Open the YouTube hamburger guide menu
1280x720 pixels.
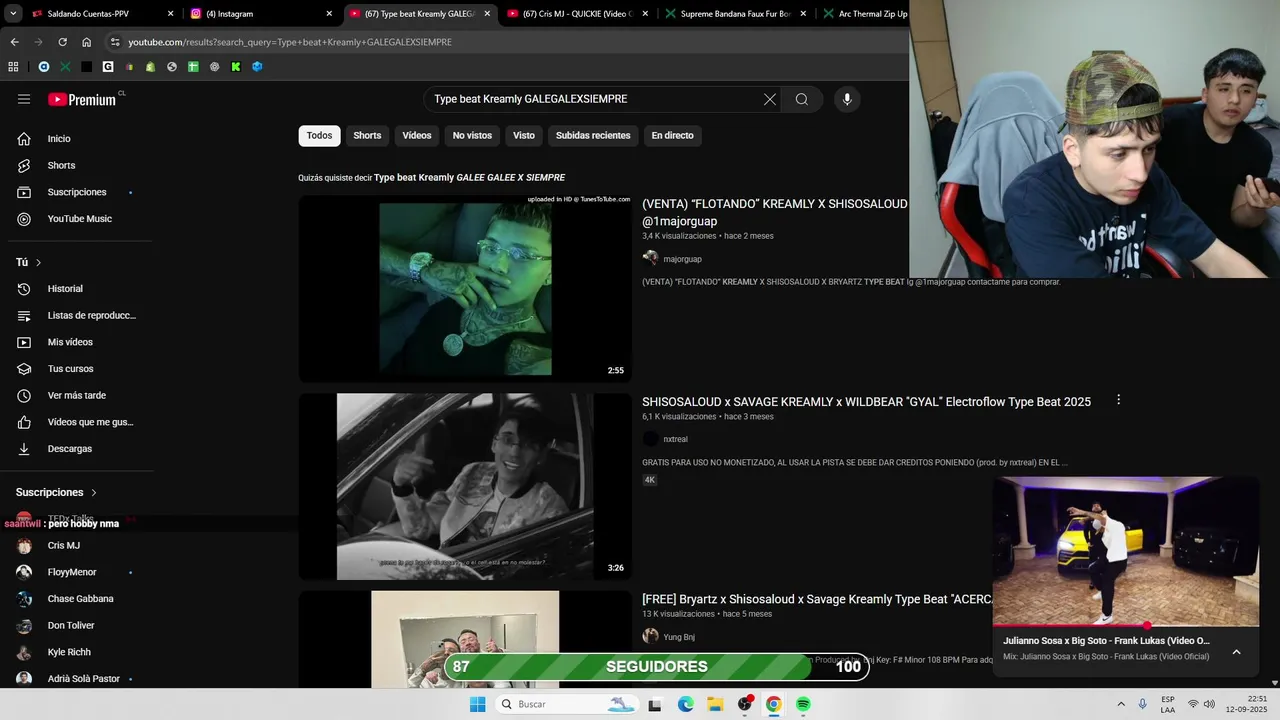(24, 99)
